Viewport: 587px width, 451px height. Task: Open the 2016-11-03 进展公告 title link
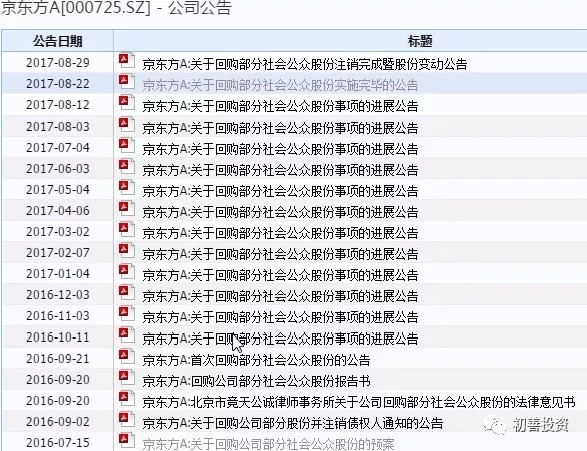(280, 317)
